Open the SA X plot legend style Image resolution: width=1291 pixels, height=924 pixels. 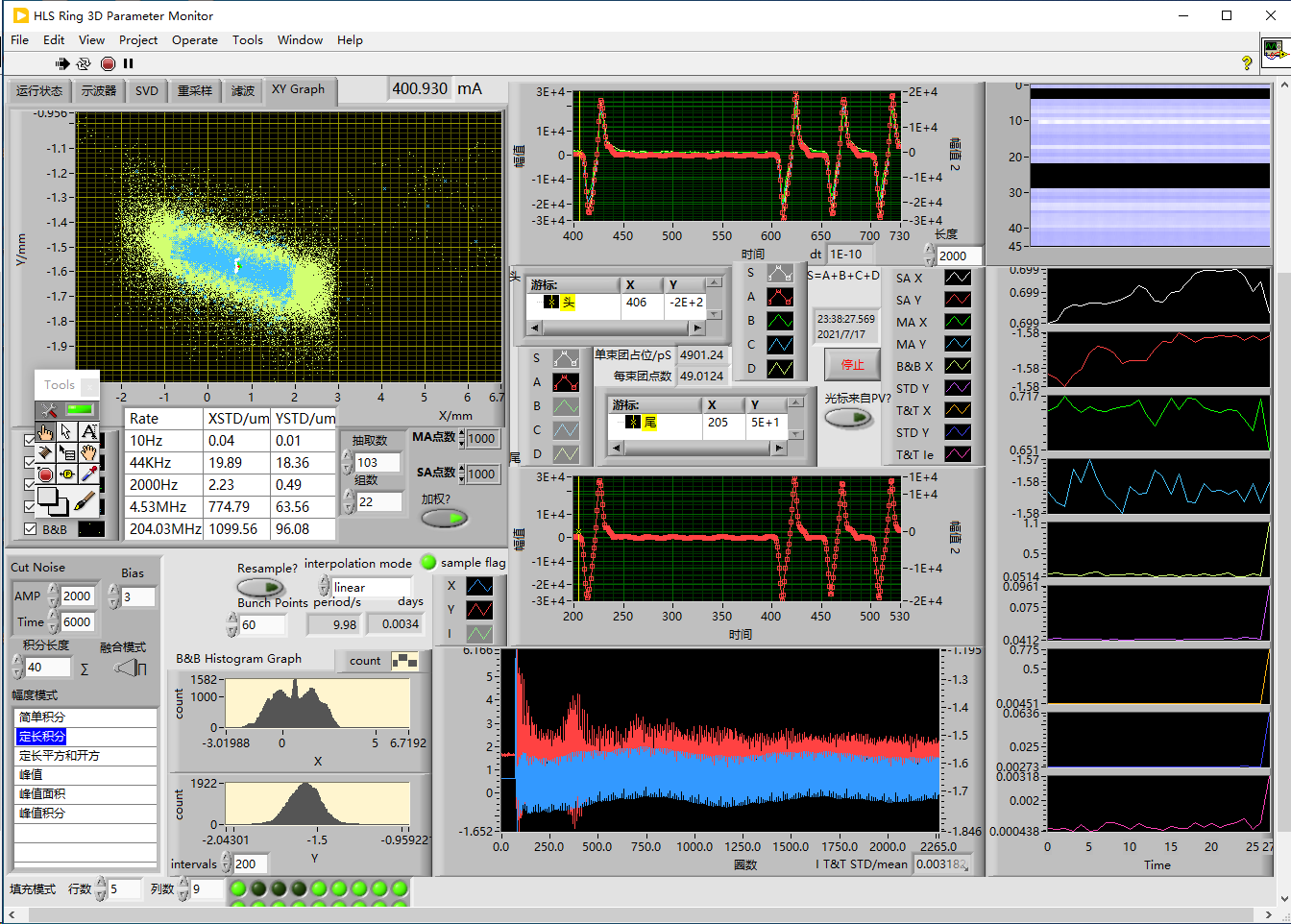click(x=957, y=278)
